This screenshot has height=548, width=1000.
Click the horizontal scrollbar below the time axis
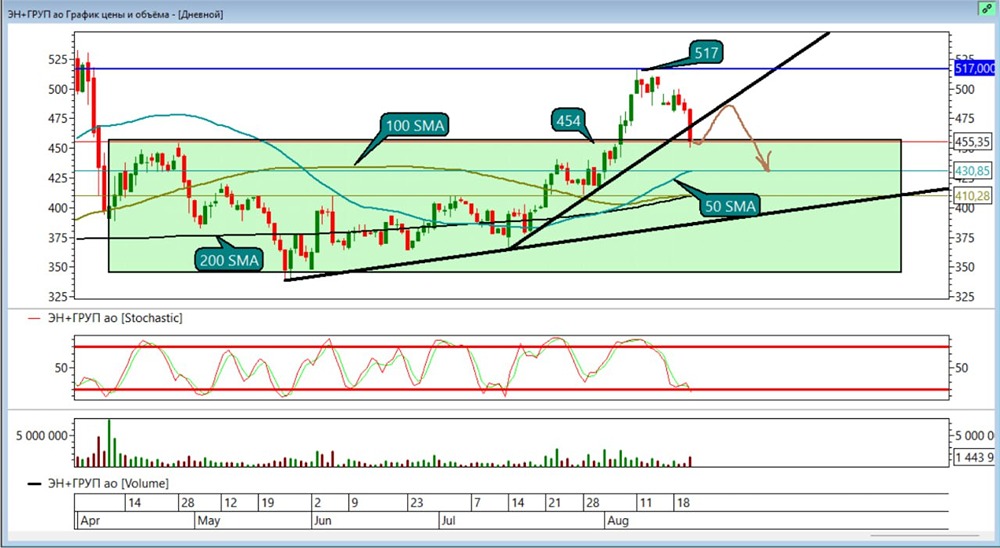pos(925,535)
